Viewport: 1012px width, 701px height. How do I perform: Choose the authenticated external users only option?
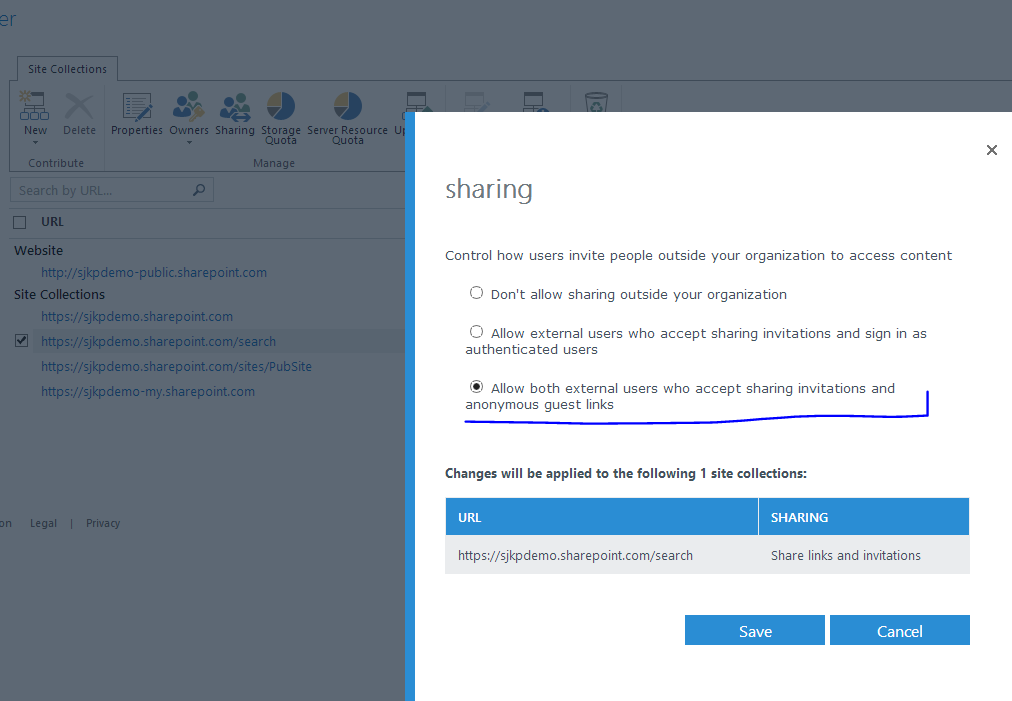[477, 332]
